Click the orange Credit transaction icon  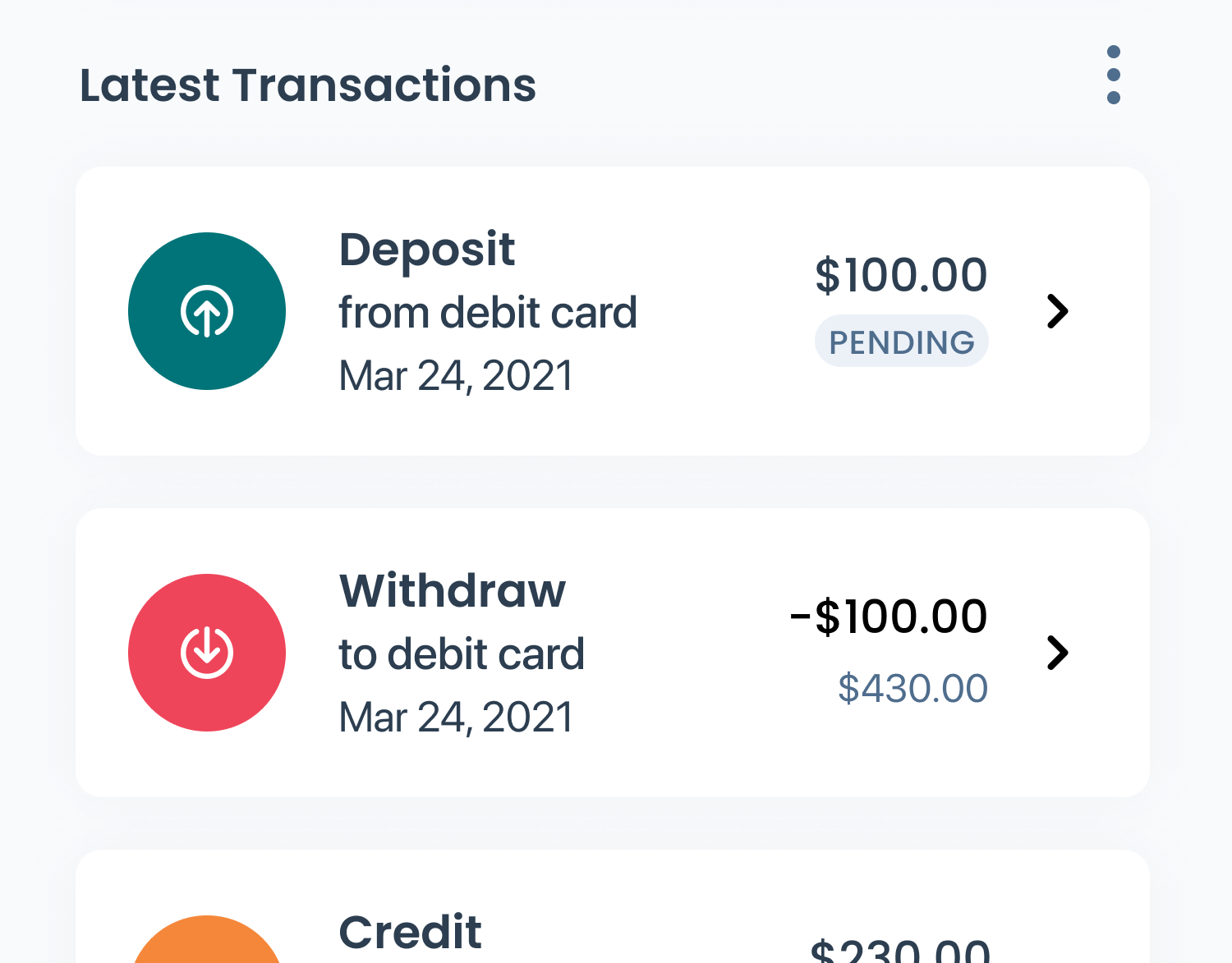click(x=207, y=939)
